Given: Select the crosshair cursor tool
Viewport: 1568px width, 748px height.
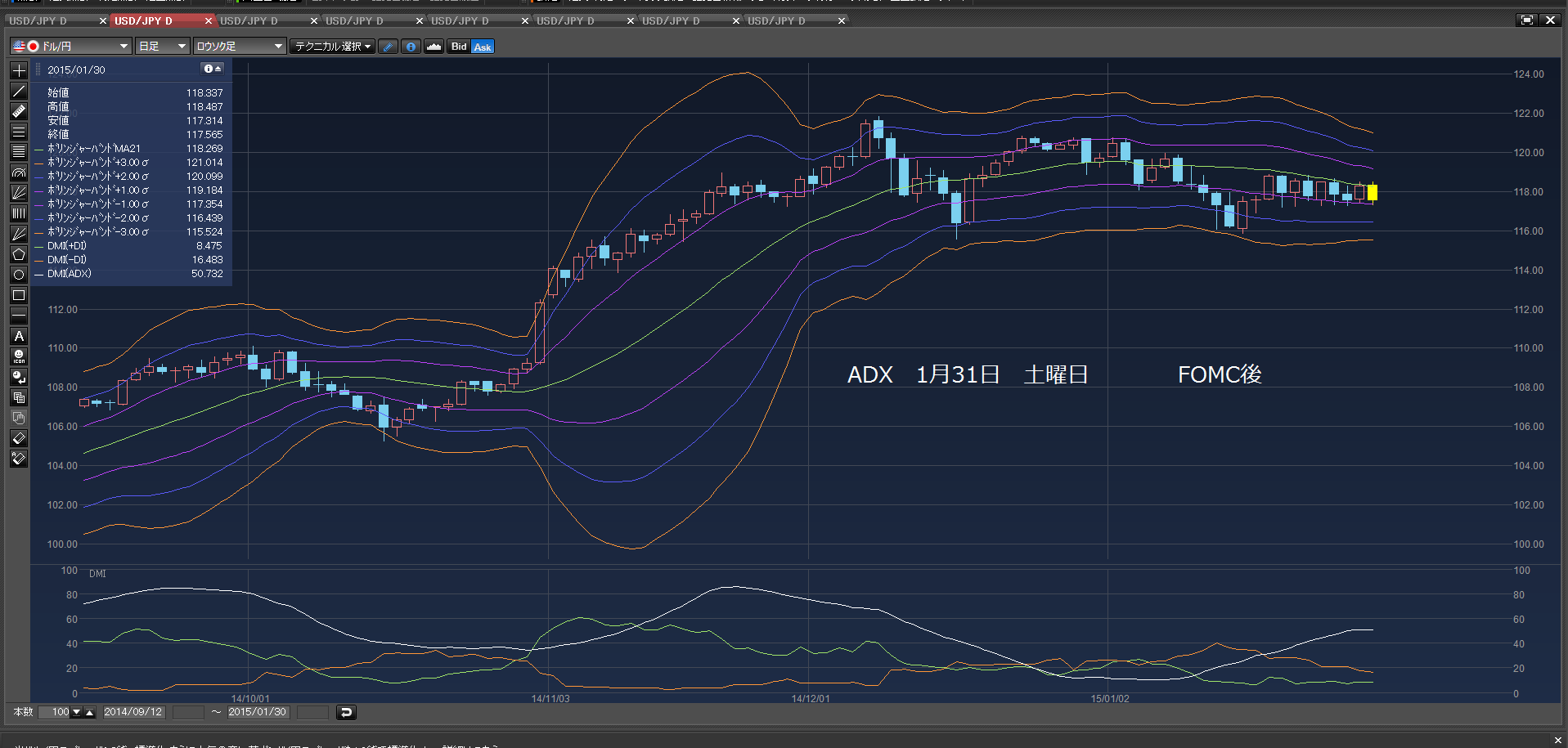Looking at the screenshot, I should (x=19, y=70).
